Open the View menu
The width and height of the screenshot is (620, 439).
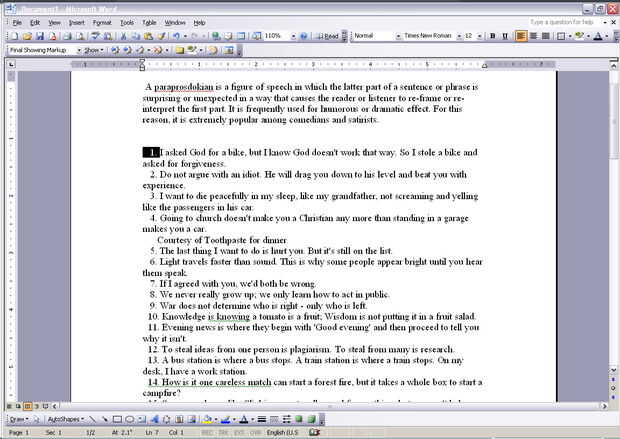point(54,23)
